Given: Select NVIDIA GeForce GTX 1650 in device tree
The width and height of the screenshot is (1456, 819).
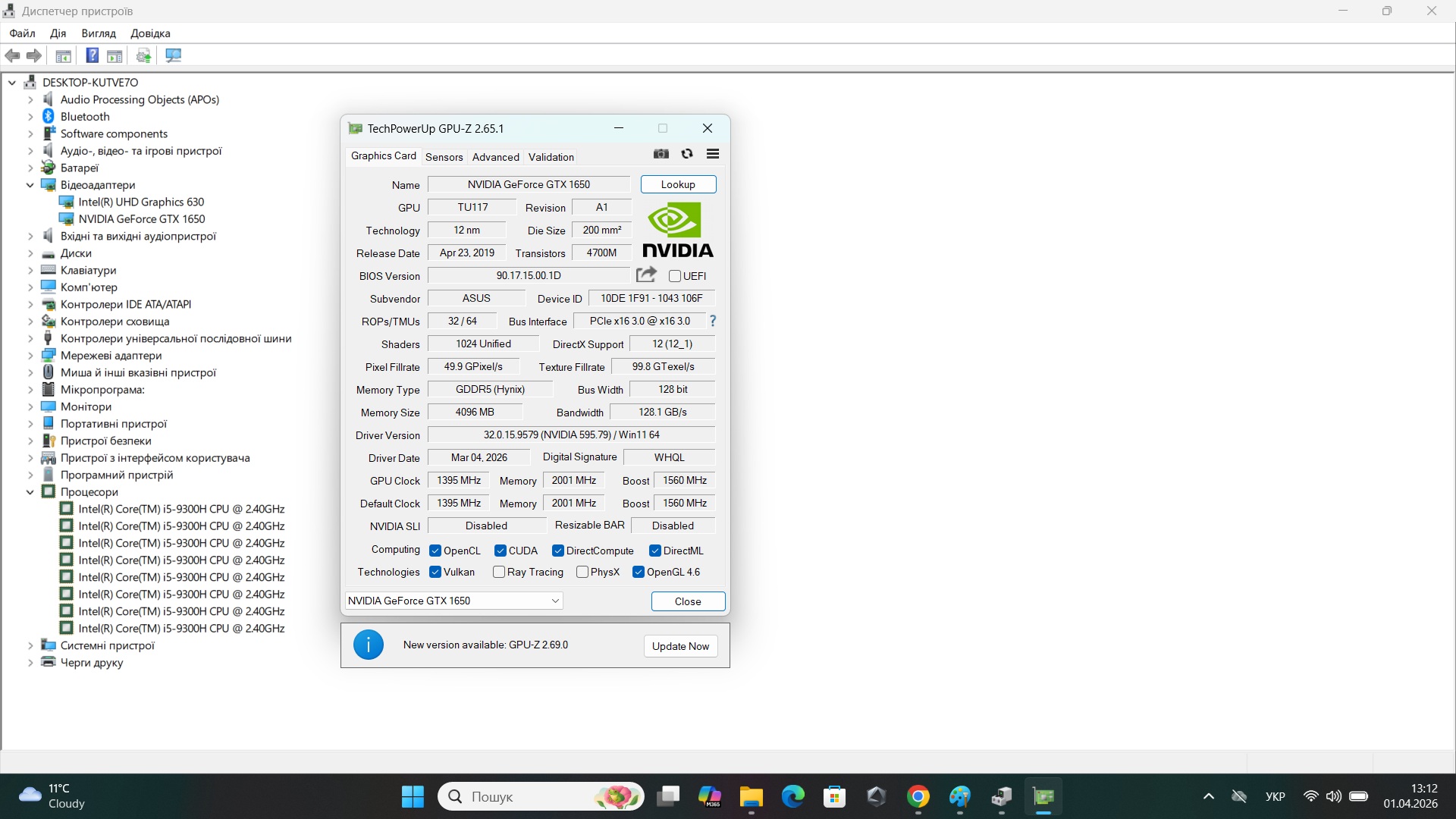Looking at the screenshot, I should coord(142,219).
